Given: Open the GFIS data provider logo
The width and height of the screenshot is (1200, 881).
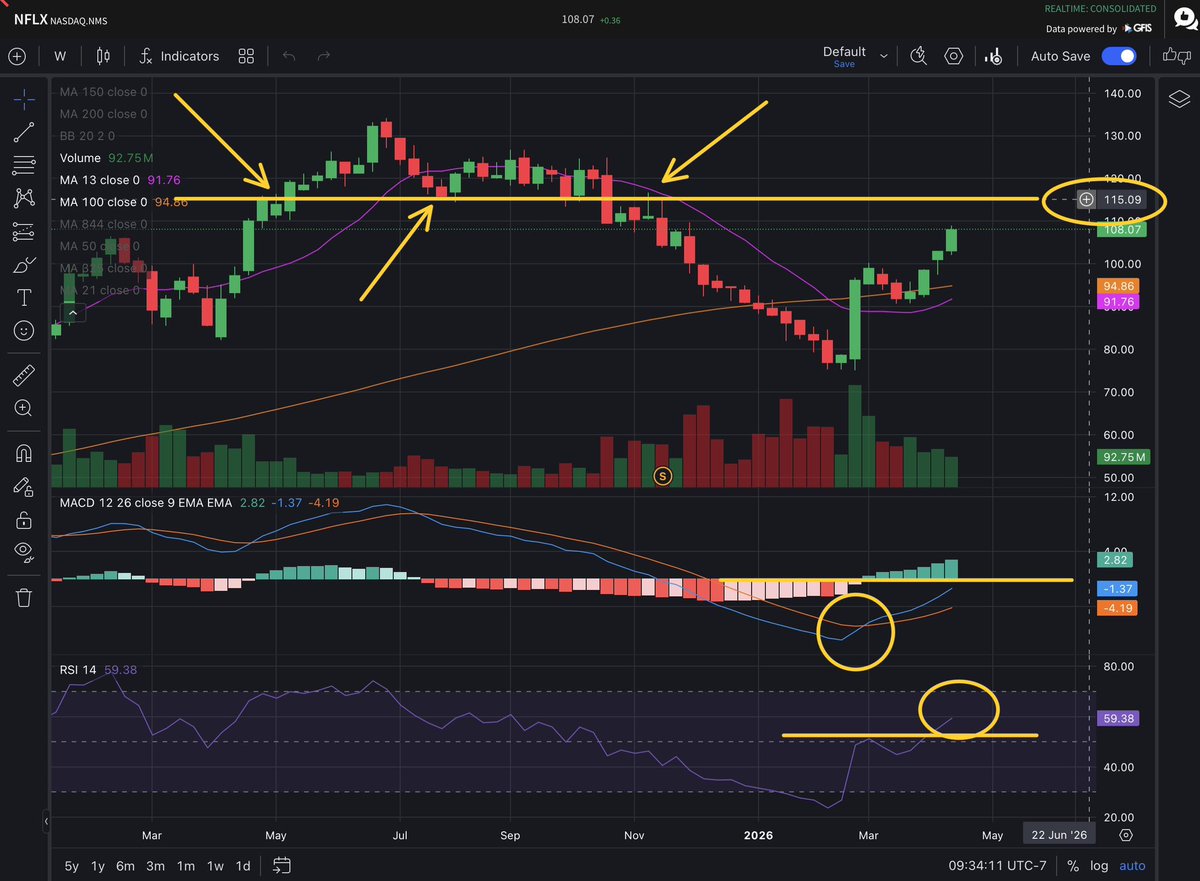Looking at the screenshot, I should 1136,29.
